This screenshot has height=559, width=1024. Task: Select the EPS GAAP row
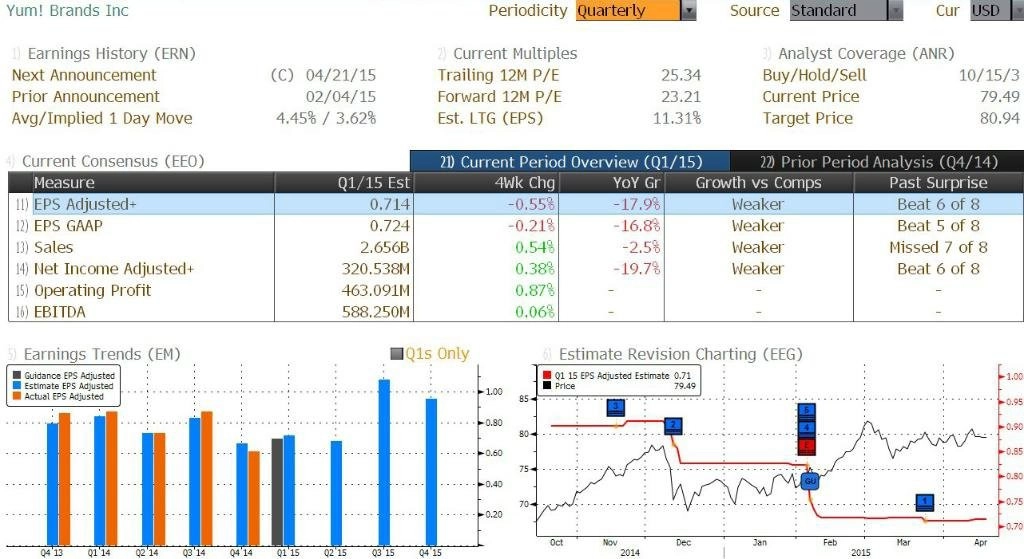pos(516,226)
